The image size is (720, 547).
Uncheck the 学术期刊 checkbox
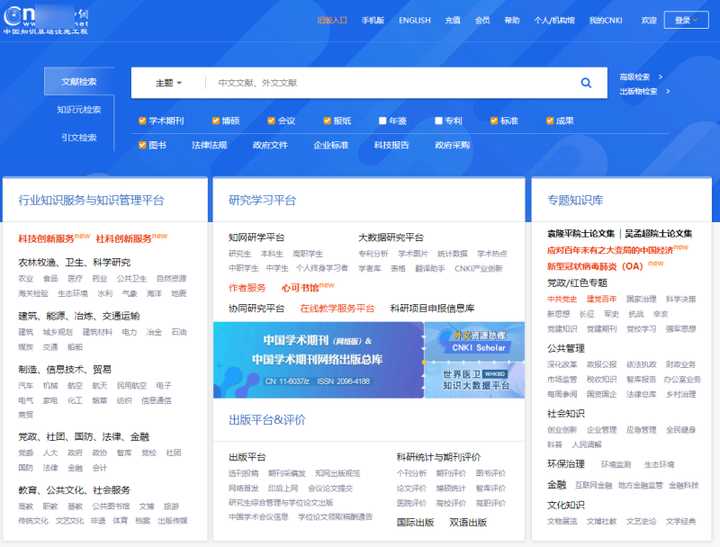[143, 121]
